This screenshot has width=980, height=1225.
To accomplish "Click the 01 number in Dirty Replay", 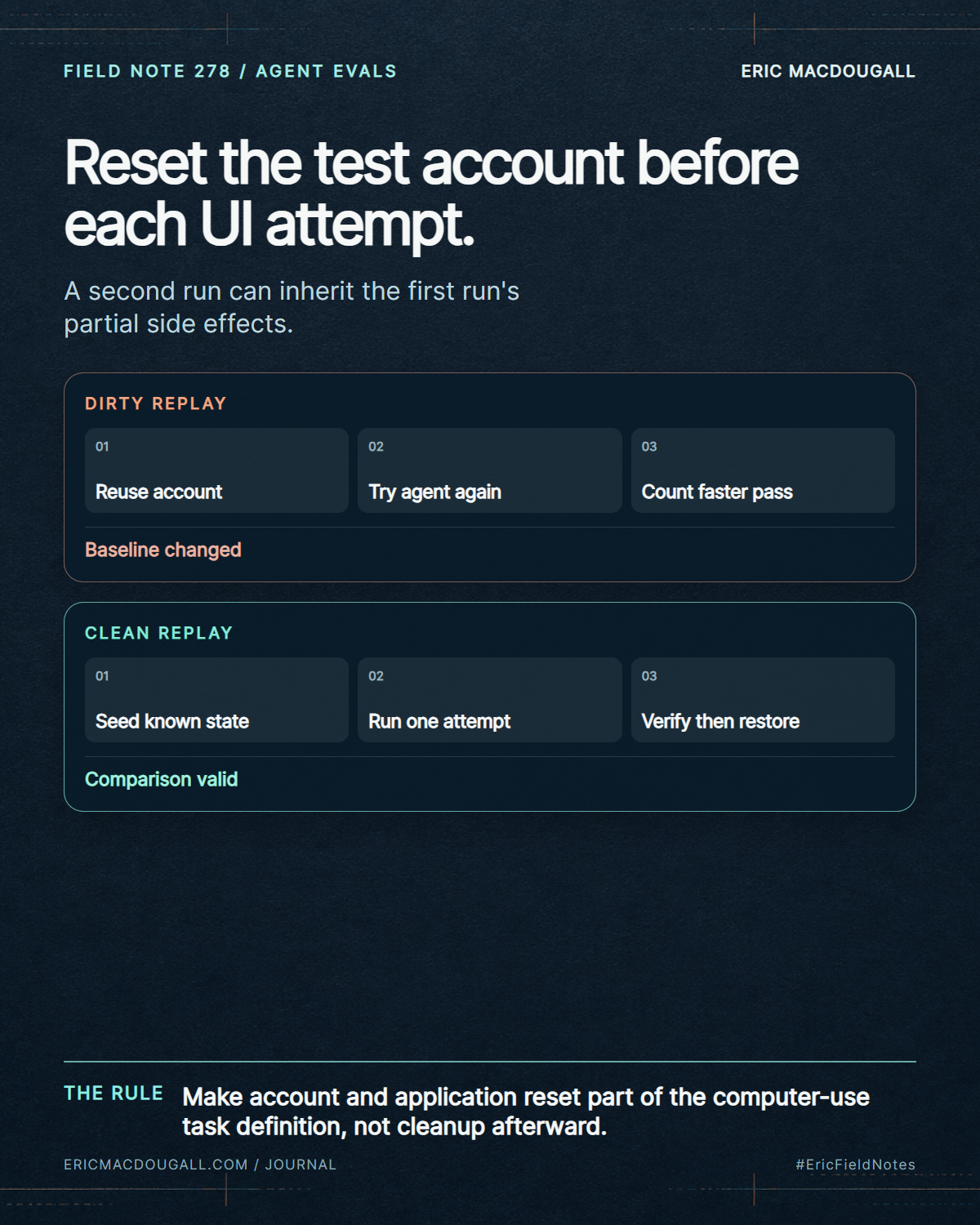I will [x=102, y=447].
